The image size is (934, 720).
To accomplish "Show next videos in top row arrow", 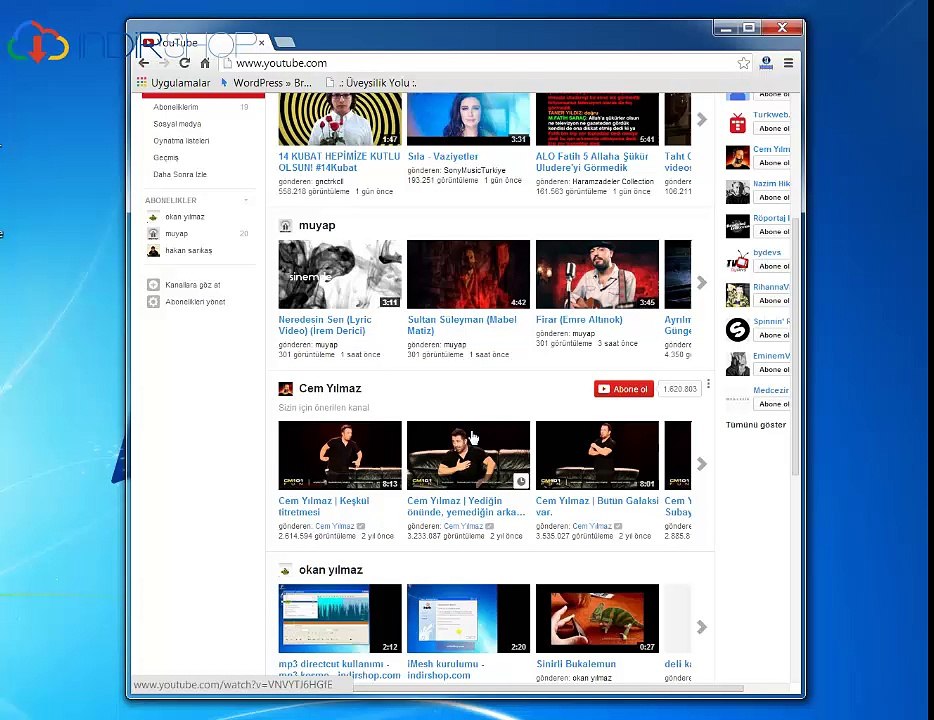I will 702,119.
